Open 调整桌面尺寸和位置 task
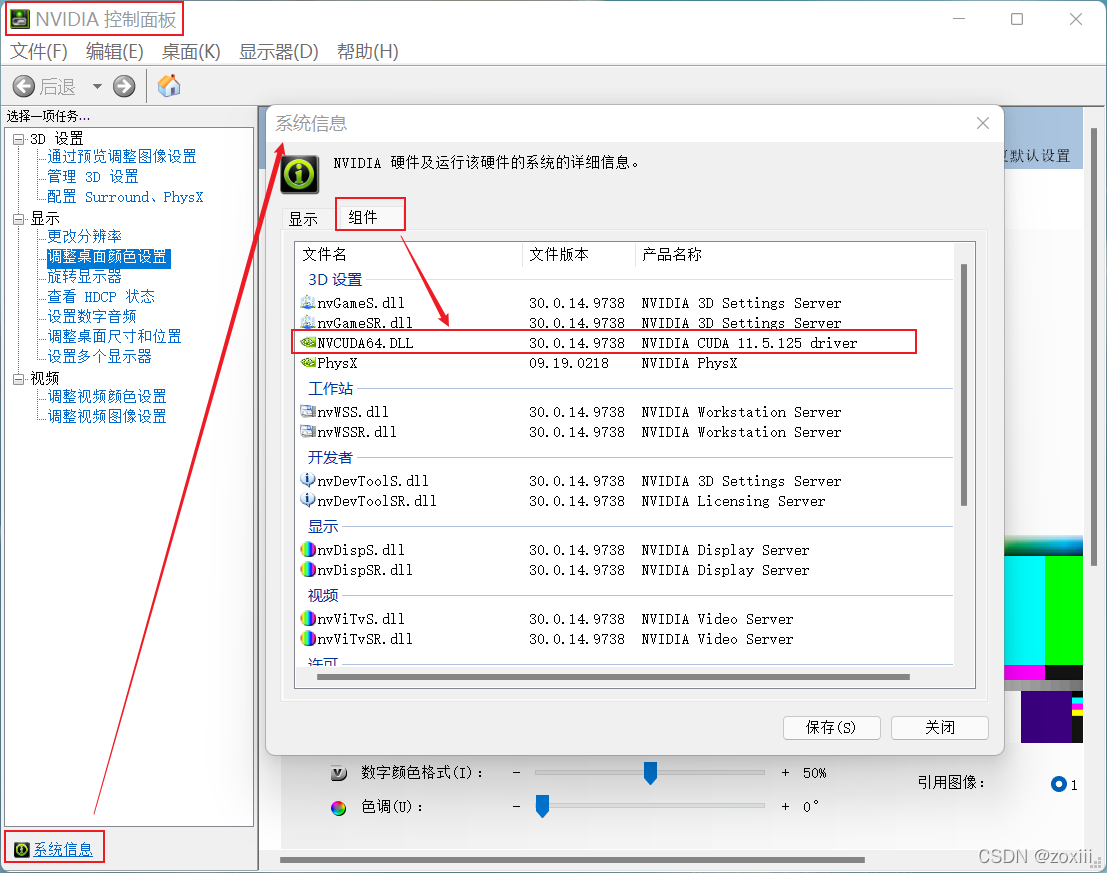Viewport: 1107px width, 873px height. coord(114,336)
